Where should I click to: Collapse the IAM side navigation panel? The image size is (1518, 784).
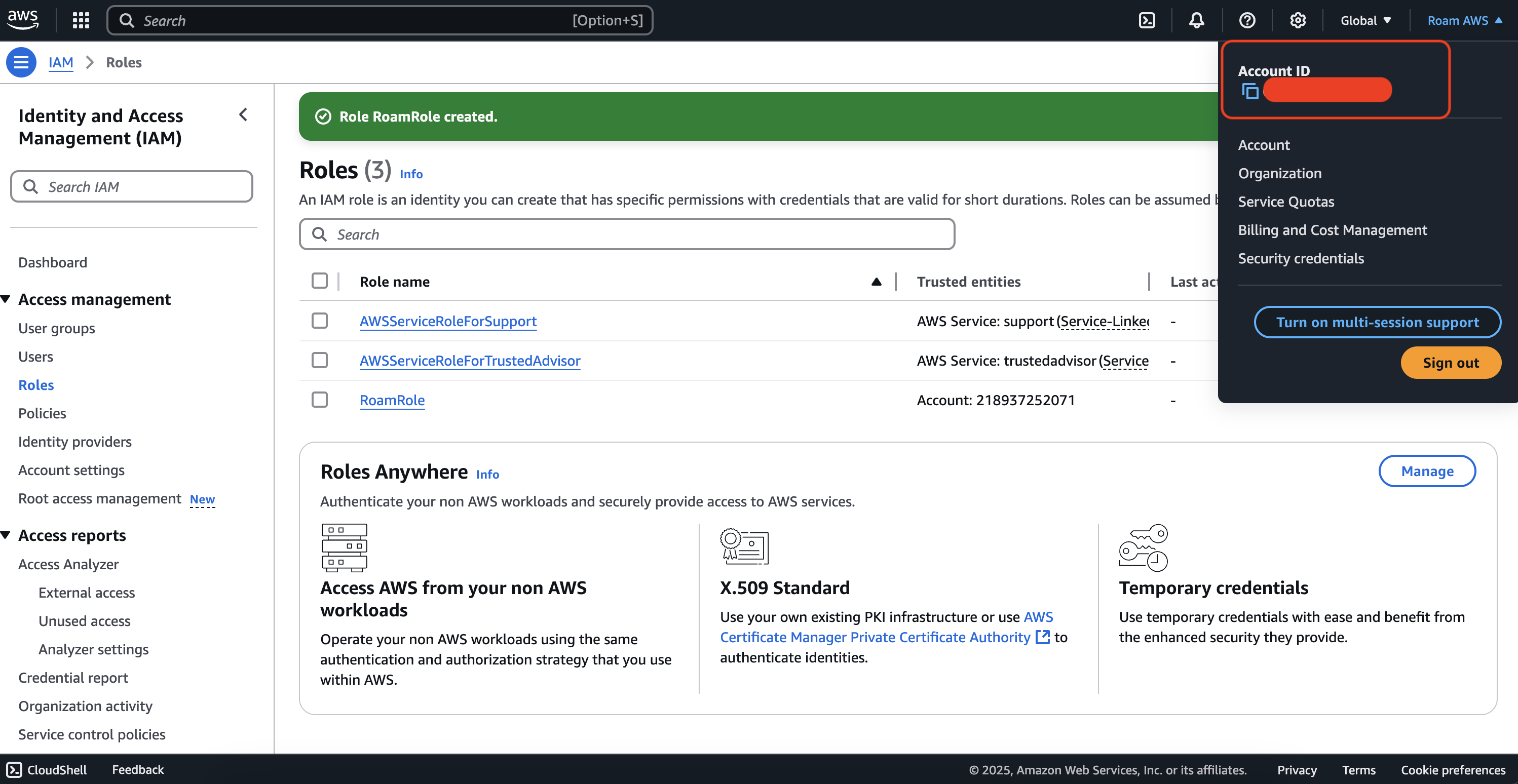[243, 114]
